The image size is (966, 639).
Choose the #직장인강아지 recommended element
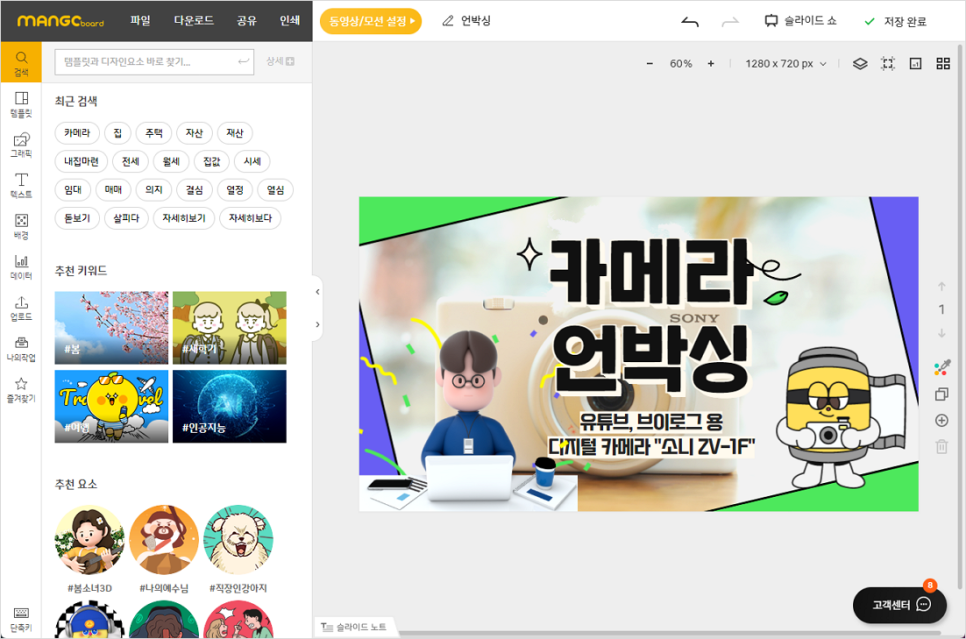[238, 540]
